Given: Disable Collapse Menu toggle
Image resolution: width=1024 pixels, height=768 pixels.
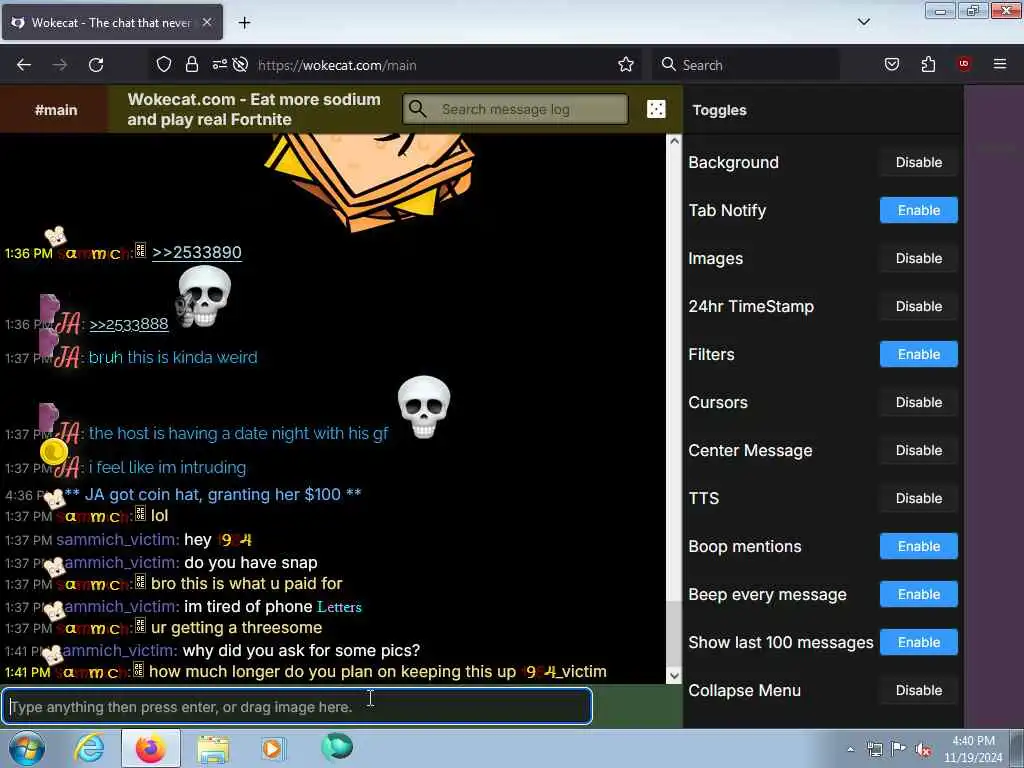Looking at the screenshot, I should [x=918, y=690].
